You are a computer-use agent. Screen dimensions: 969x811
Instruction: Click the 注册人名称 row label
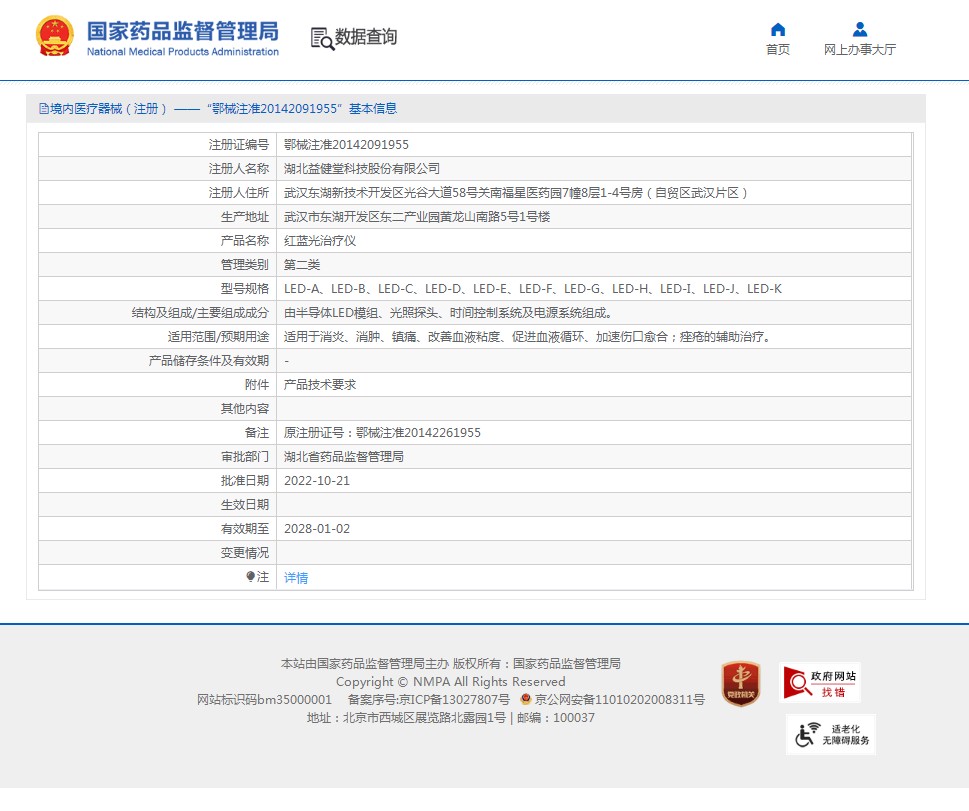coord(239,169)
